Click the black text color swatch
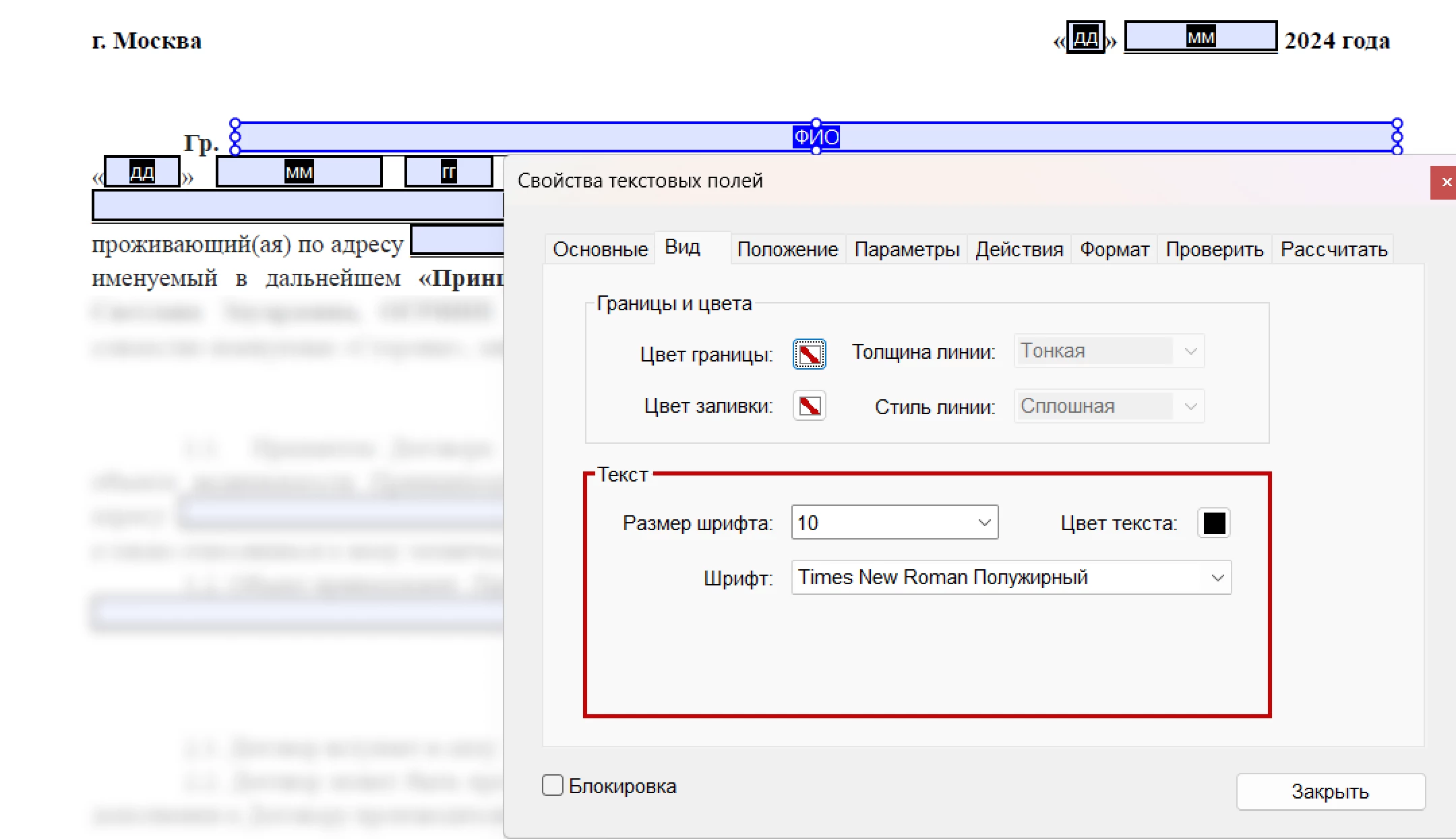Screen dimensions: 1456x839 click(1214, 523)
